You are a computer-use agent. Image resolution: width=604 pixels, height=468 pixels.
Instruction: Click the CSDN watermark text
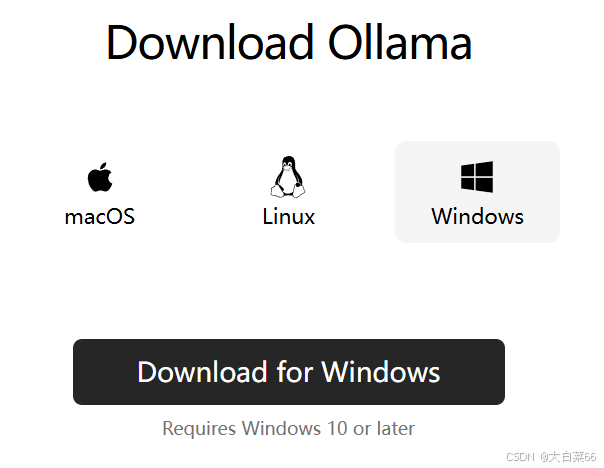click(x=520, y=457)
